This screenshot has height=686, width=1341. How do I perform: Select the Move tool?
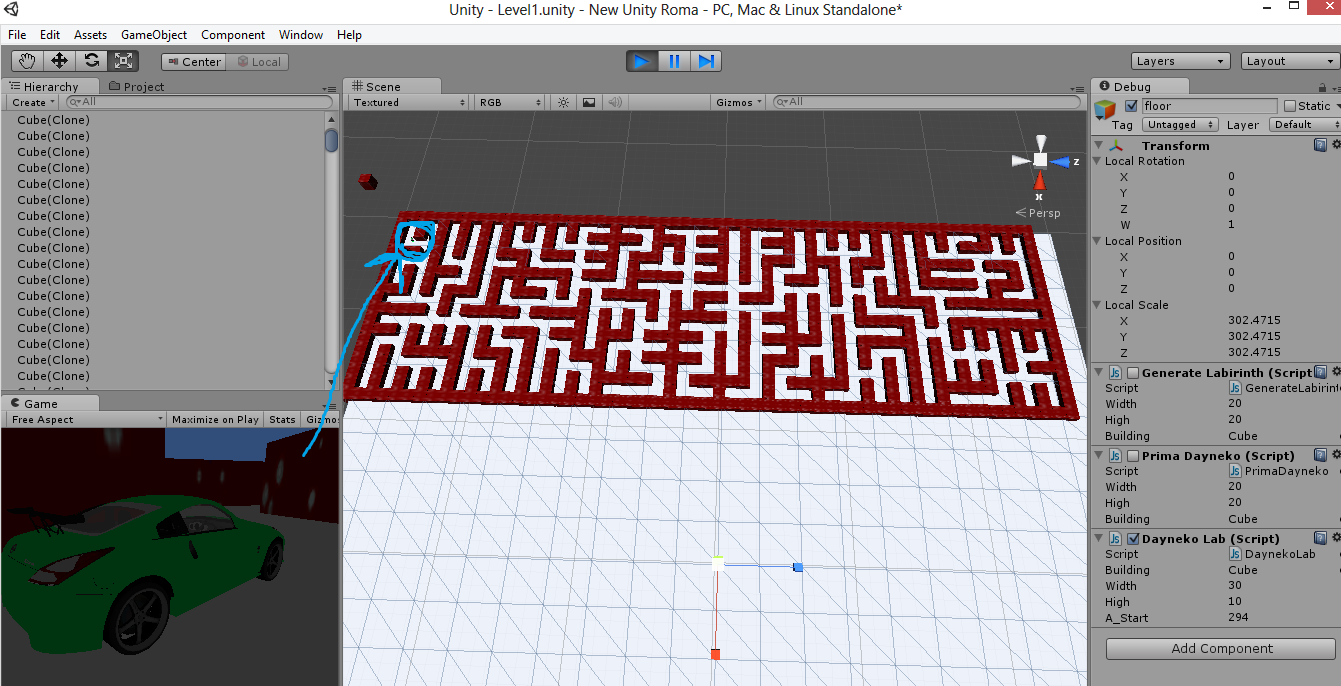[60, 61]
